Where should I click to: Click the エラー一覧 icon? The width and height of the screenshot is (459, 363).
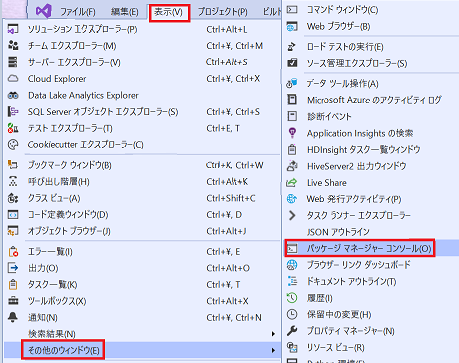click(13, 252)
